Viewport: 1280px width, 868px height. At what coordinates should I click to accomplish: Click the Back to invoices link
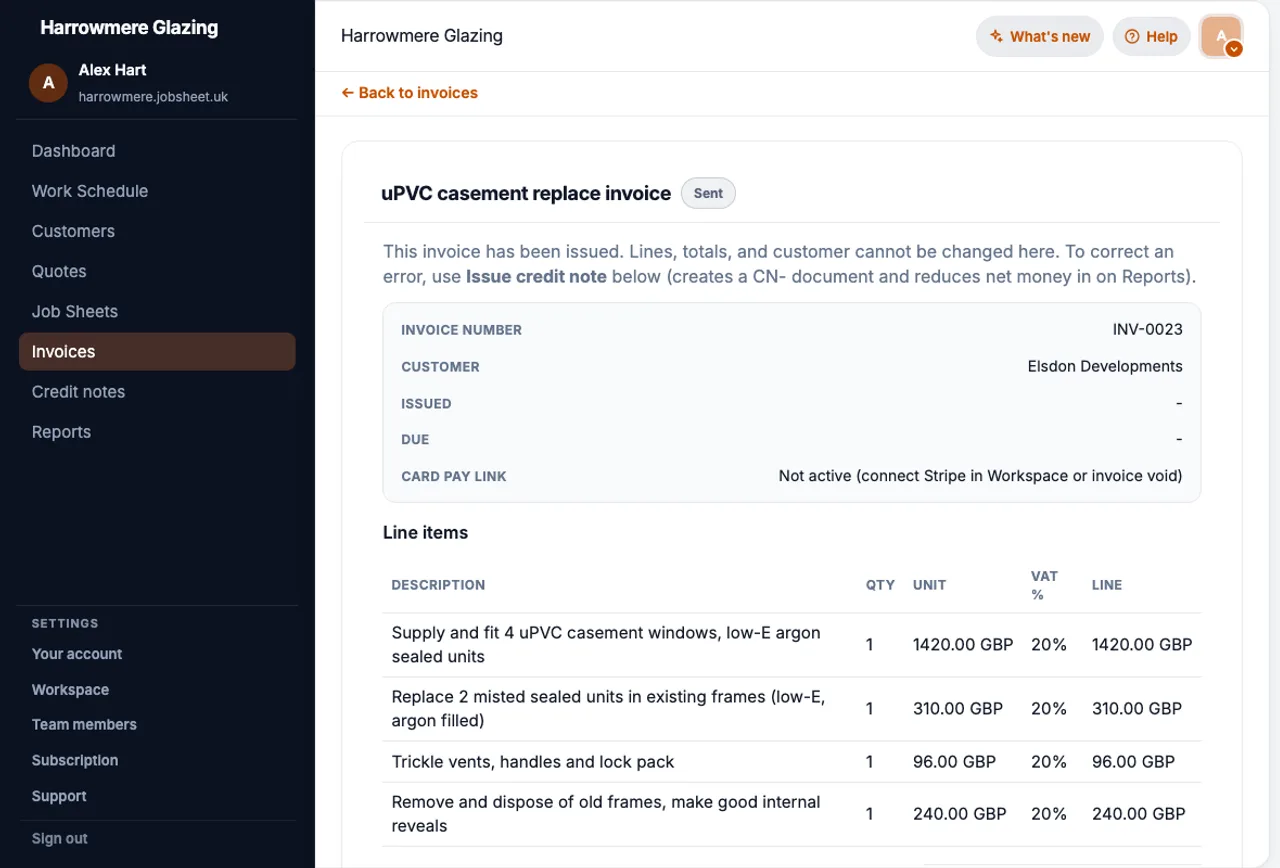click(409, 93)
